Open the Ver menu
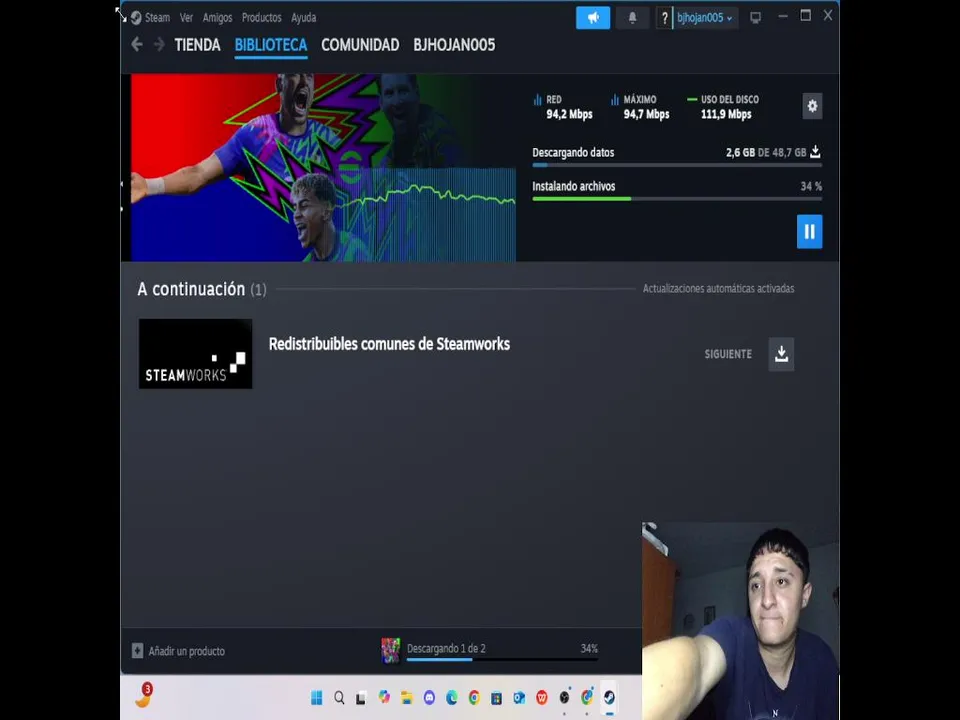 (186, 18)
